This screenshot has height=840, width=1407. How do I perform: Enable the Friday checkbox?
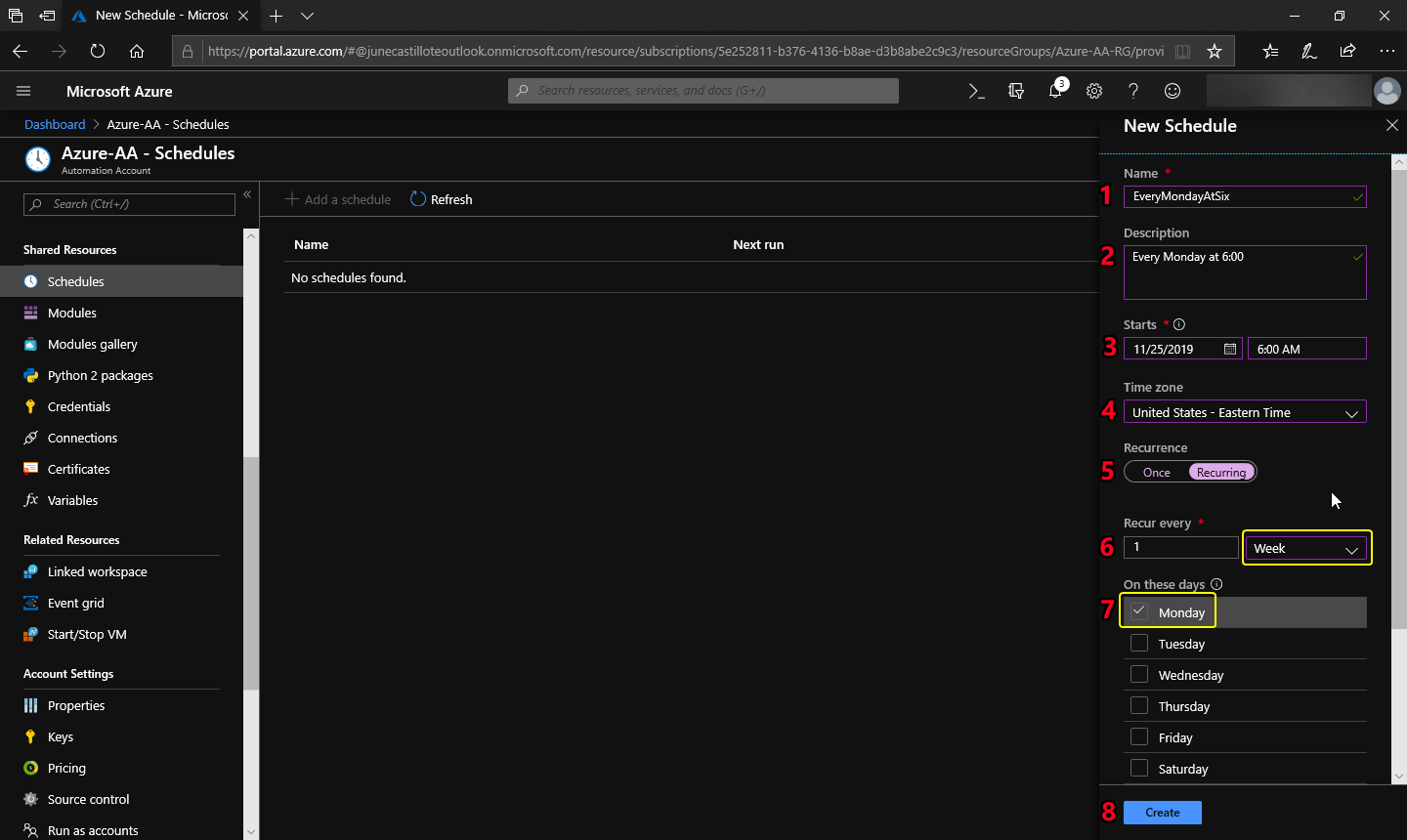tap(1139, 736)
